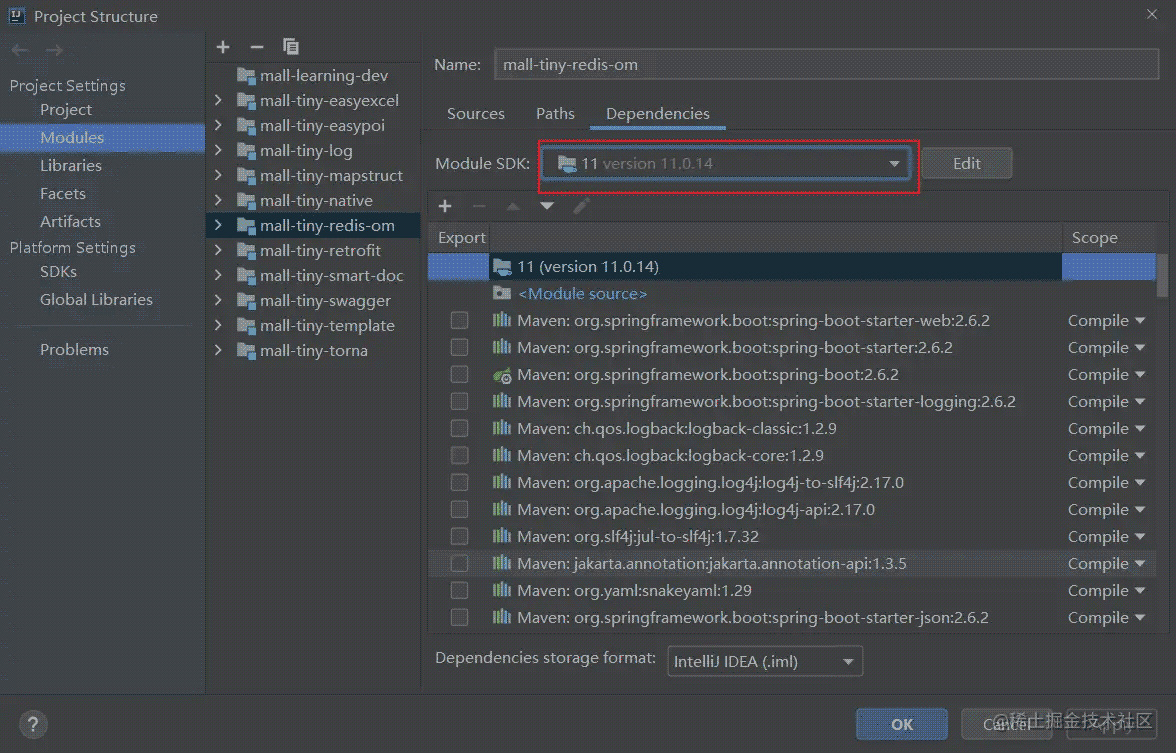
Task: Open the Module SDK dropdown
Action: (x=726, y=164)
